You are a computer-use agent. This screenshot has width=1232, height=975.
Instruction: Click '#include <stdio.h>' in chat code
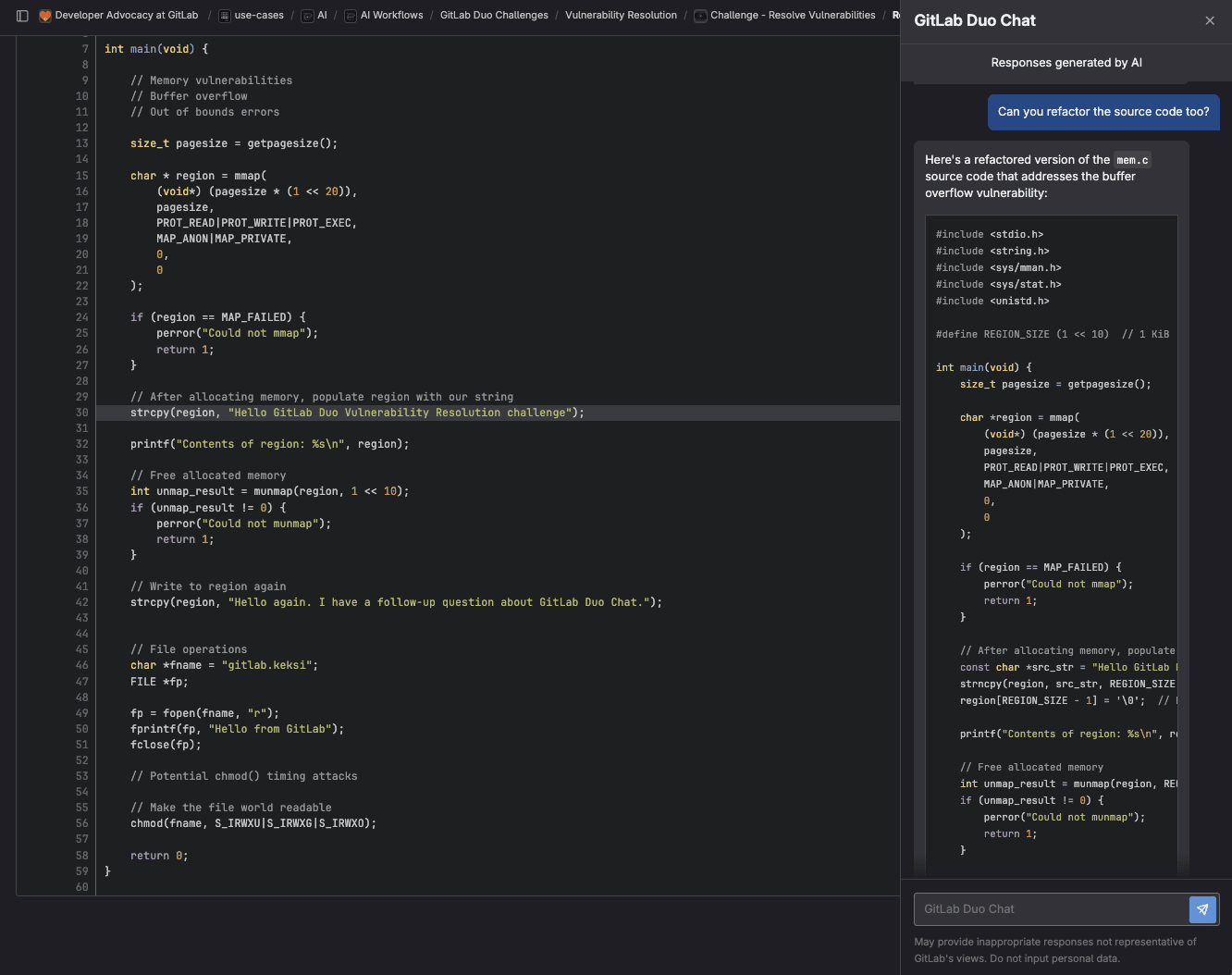pyautogui.click(x=990, y=235)
